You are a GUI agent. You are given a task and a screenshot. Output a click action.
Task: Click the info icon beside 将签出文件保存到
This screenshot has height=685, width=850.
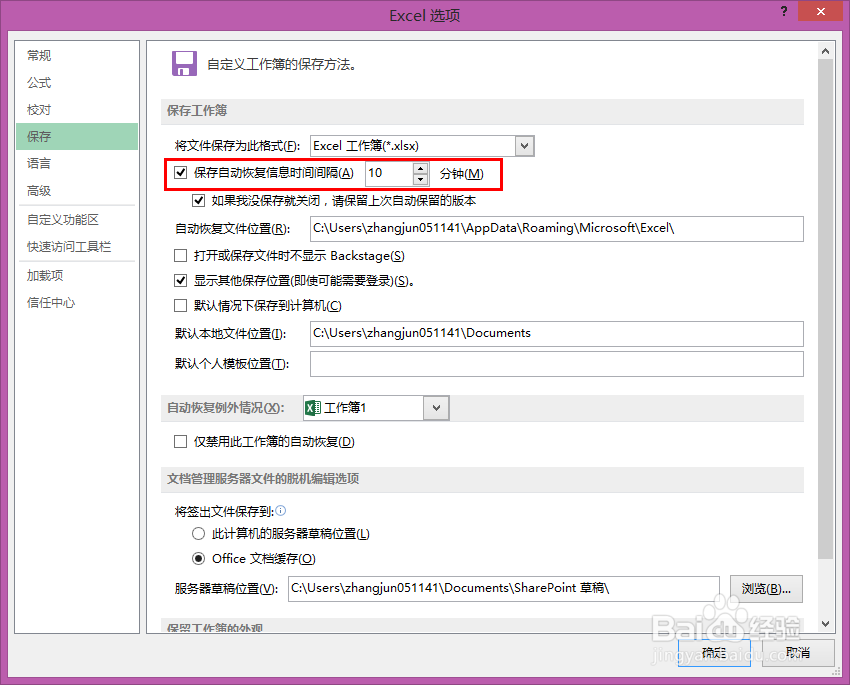click(x=280, y=510)
